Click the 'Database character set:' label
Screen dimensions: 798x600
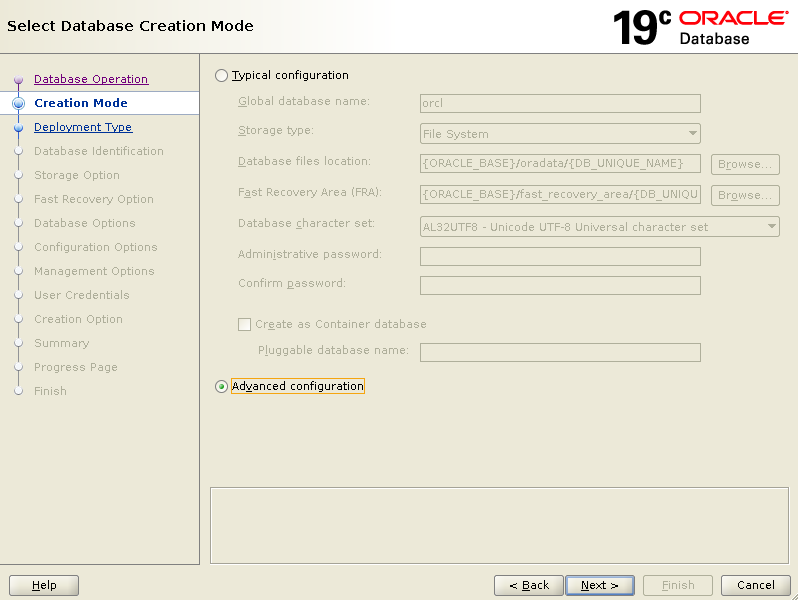[306, 223]
